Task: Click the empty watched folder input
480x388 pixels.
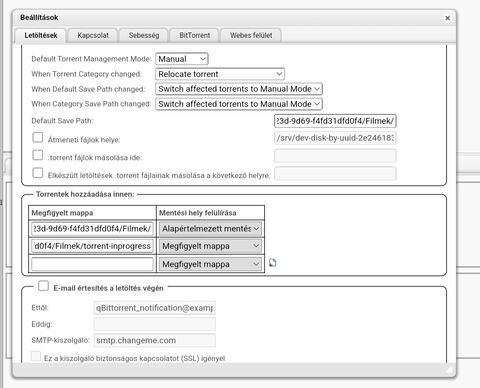Action: (x=92, y=264)
